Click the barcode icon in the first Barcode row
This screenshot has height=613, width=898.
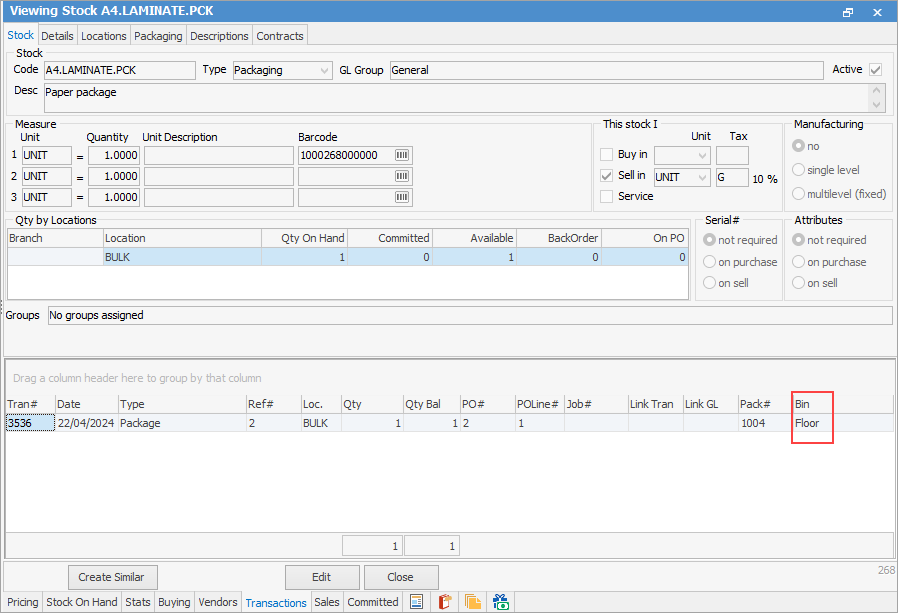402,156
